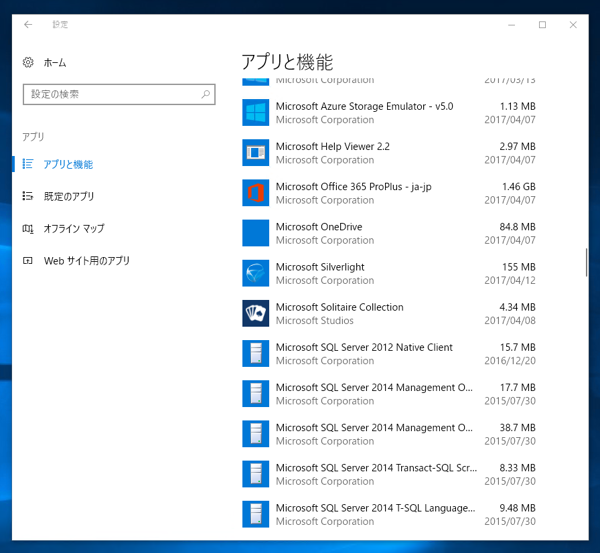This screenshot has width=600, height=553.
Task: Click the 2016/12/20 install date
Action: [x=510, y=361]
